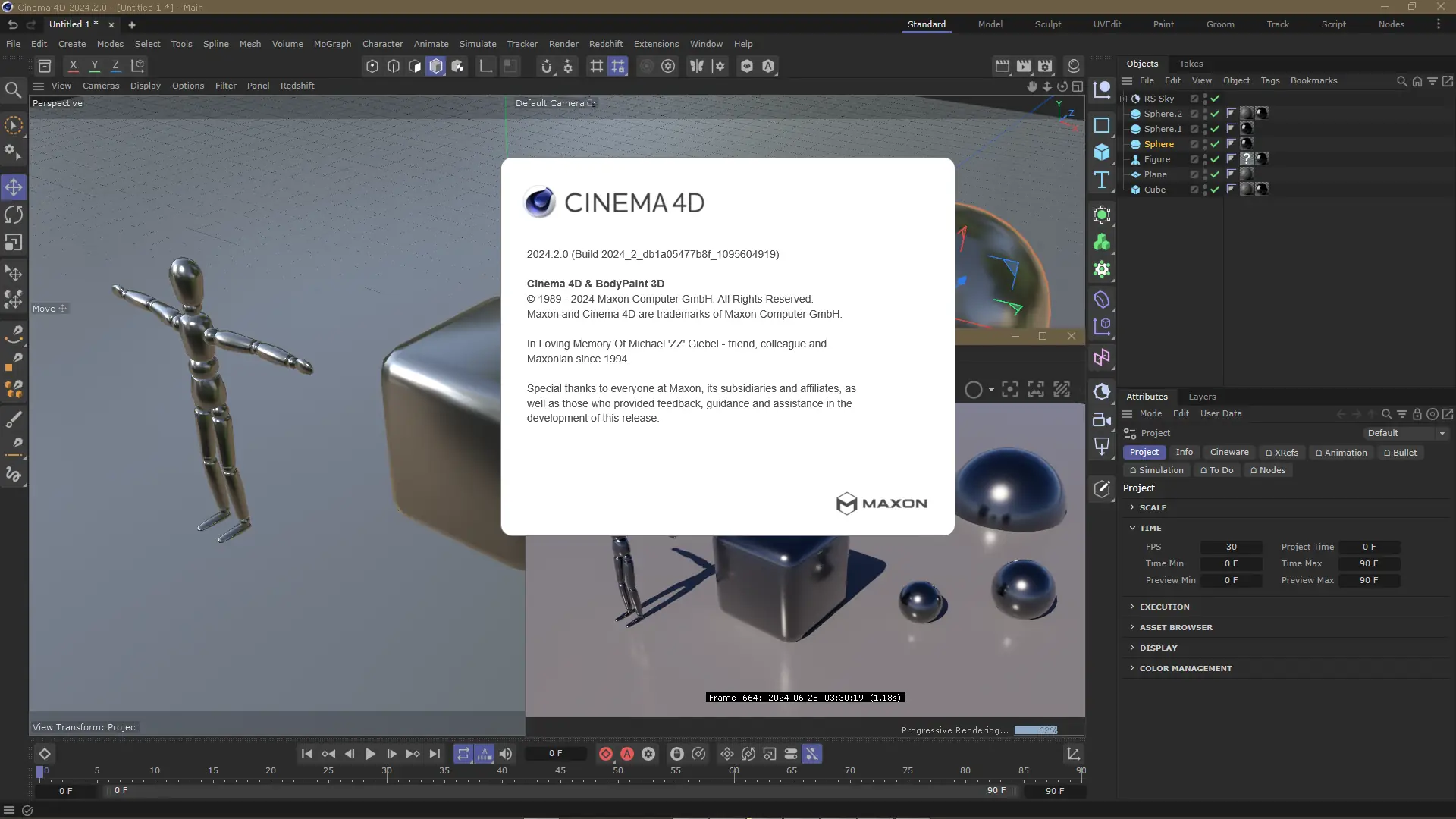Screen dimensions: 1456x819
Task: Toggle Figure object enabled checkmark
Action: click(1215, 159)
